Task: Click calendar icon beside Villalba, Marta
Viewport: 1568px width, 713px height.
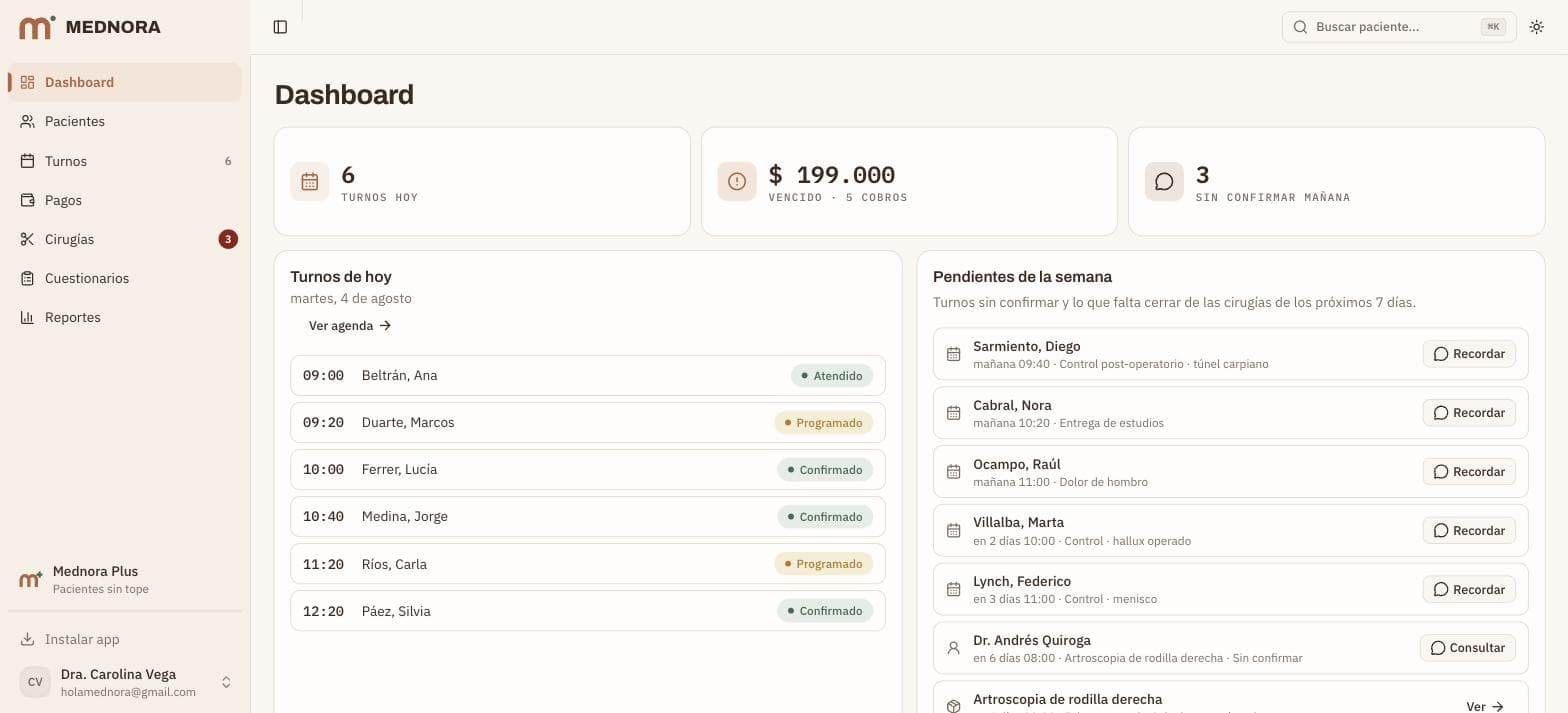Action: [x=953, y=531]
